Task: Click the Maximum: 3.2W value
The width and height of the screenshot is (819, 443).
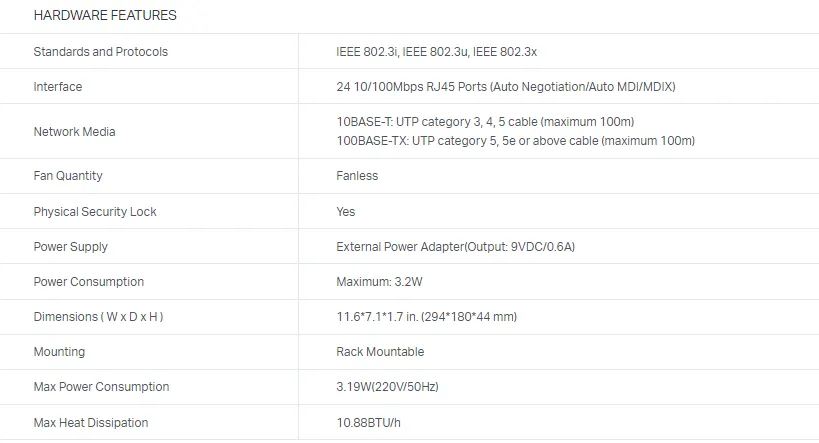Action: (x=379, y=282)
